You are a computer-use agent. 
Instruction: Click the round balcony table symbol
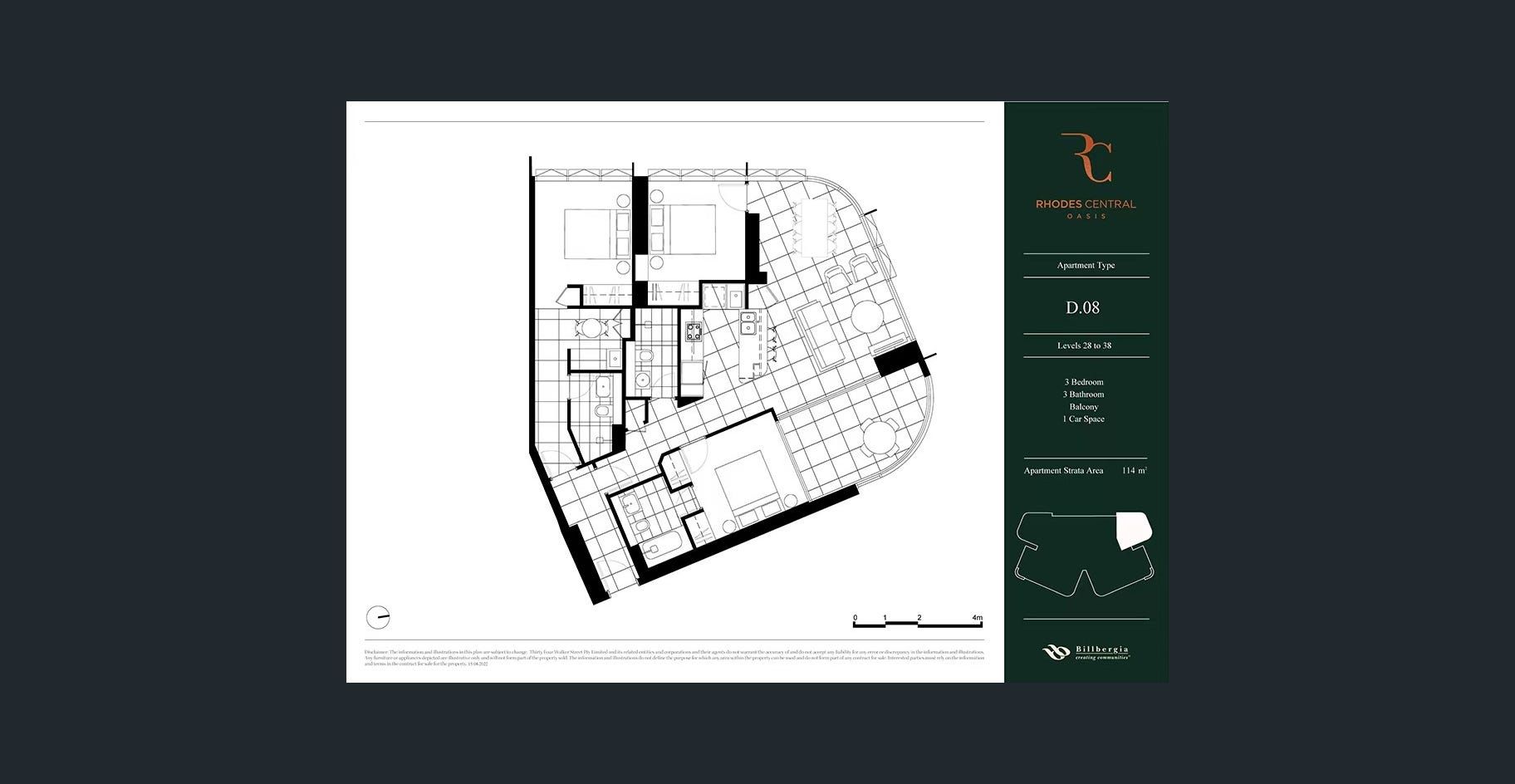879,437
